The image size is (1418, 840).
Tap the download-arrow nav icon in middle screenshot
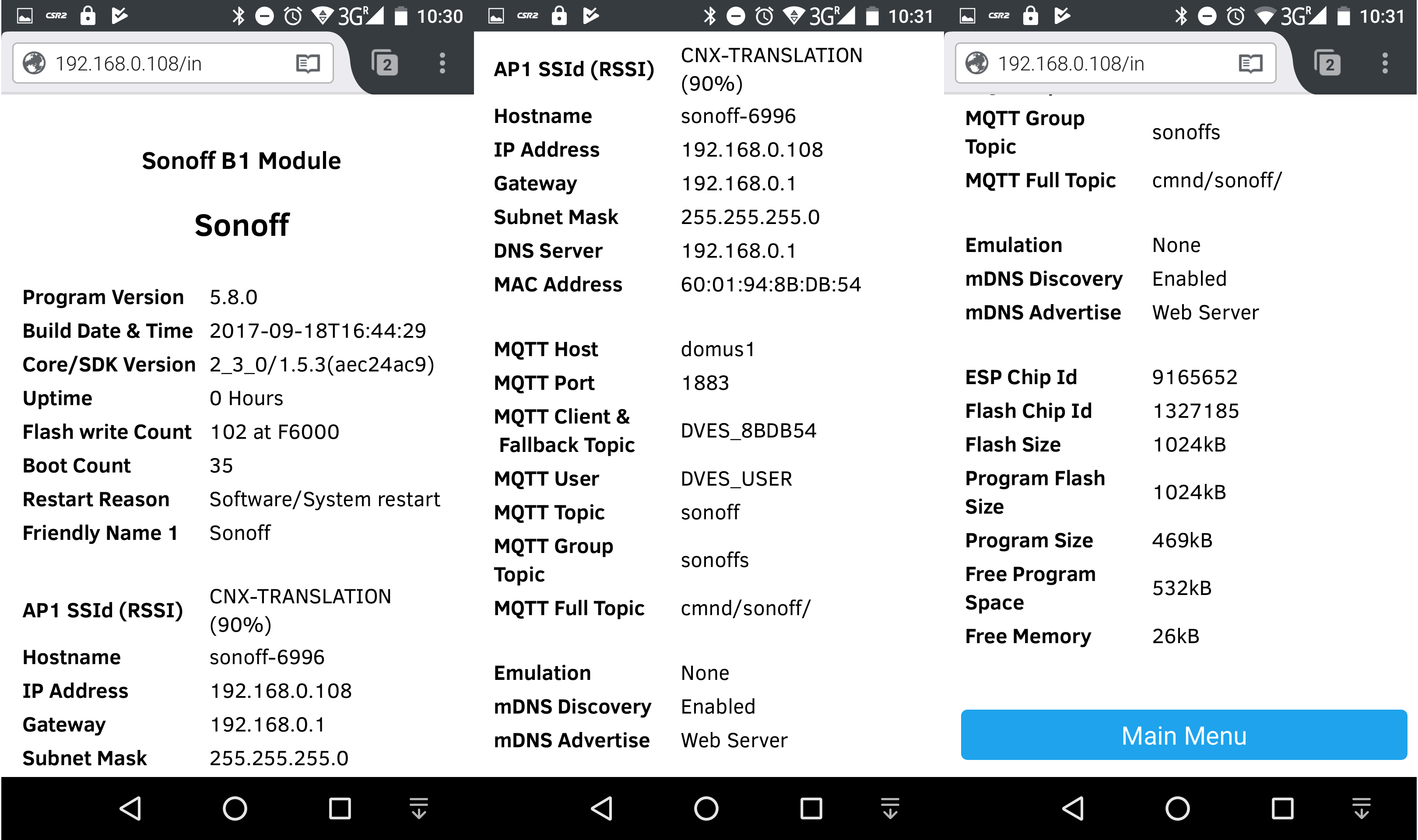click(x=890, y=808)
